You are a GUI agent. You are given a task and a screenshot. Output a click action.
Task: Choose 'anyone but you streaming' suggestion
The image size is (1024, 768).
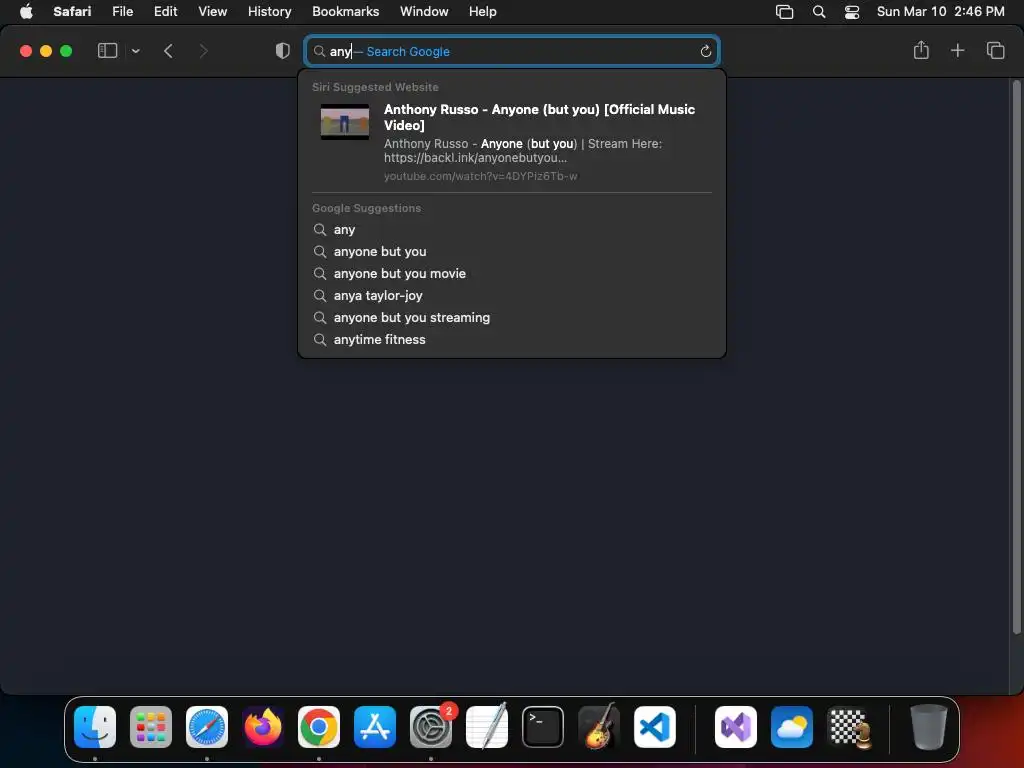[x=512, y=317]
